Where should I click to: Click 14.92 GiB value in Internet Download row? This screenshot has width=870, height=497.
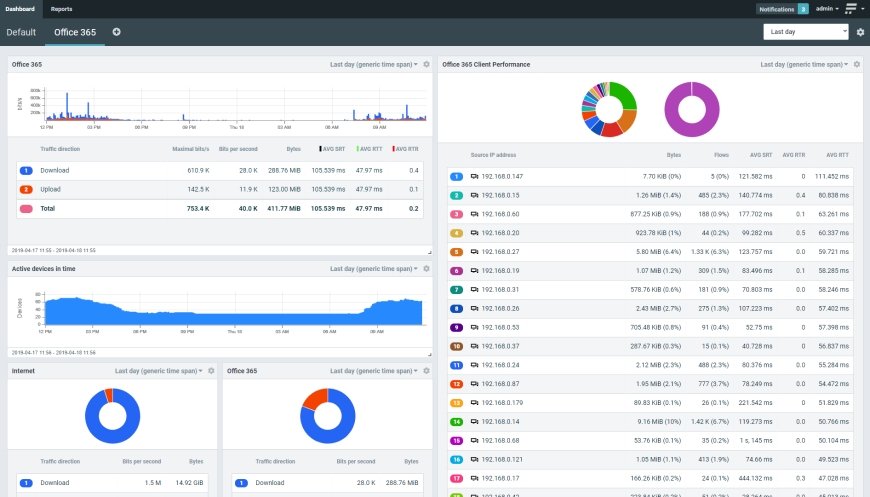(189, 483)
